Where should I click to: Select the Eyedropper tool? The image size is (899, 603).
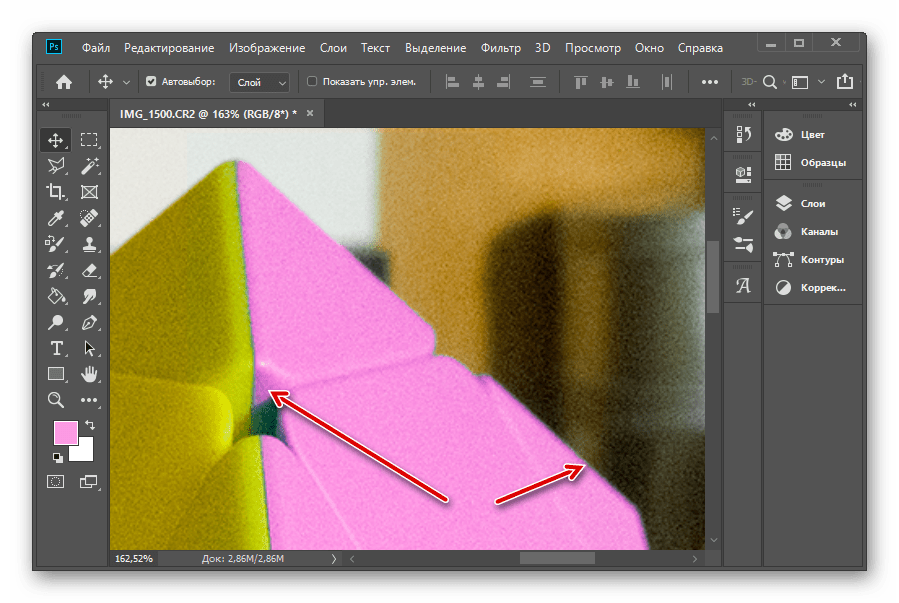point(56,218)
